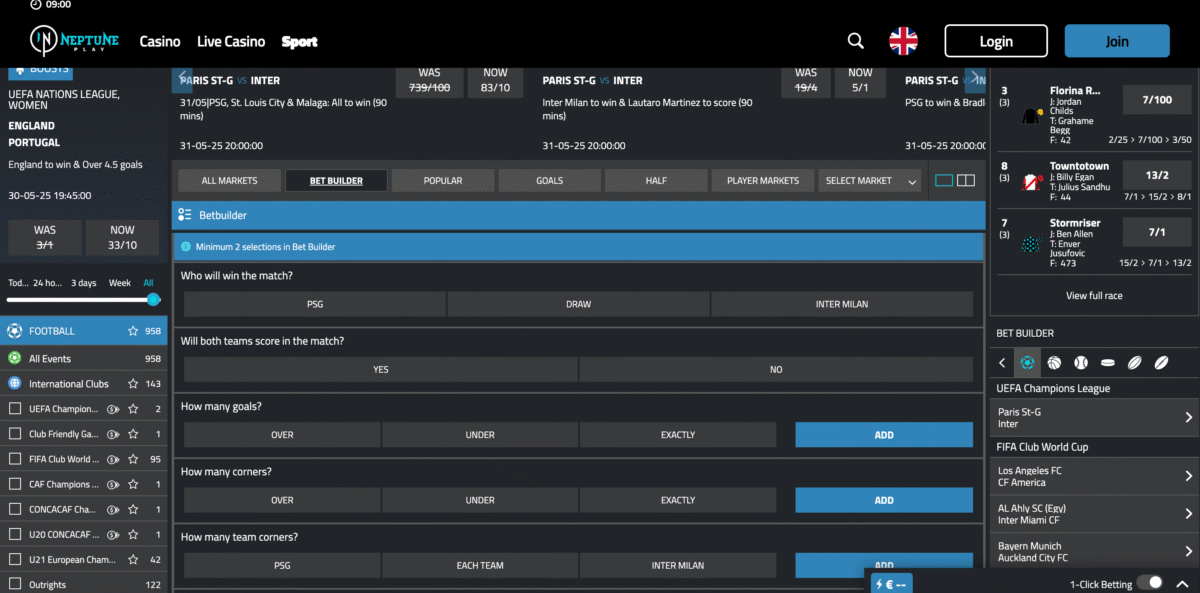1200x593 pixels.
Task: Select the 13/2 odds for Towntown
Action: click(1156, 175)
